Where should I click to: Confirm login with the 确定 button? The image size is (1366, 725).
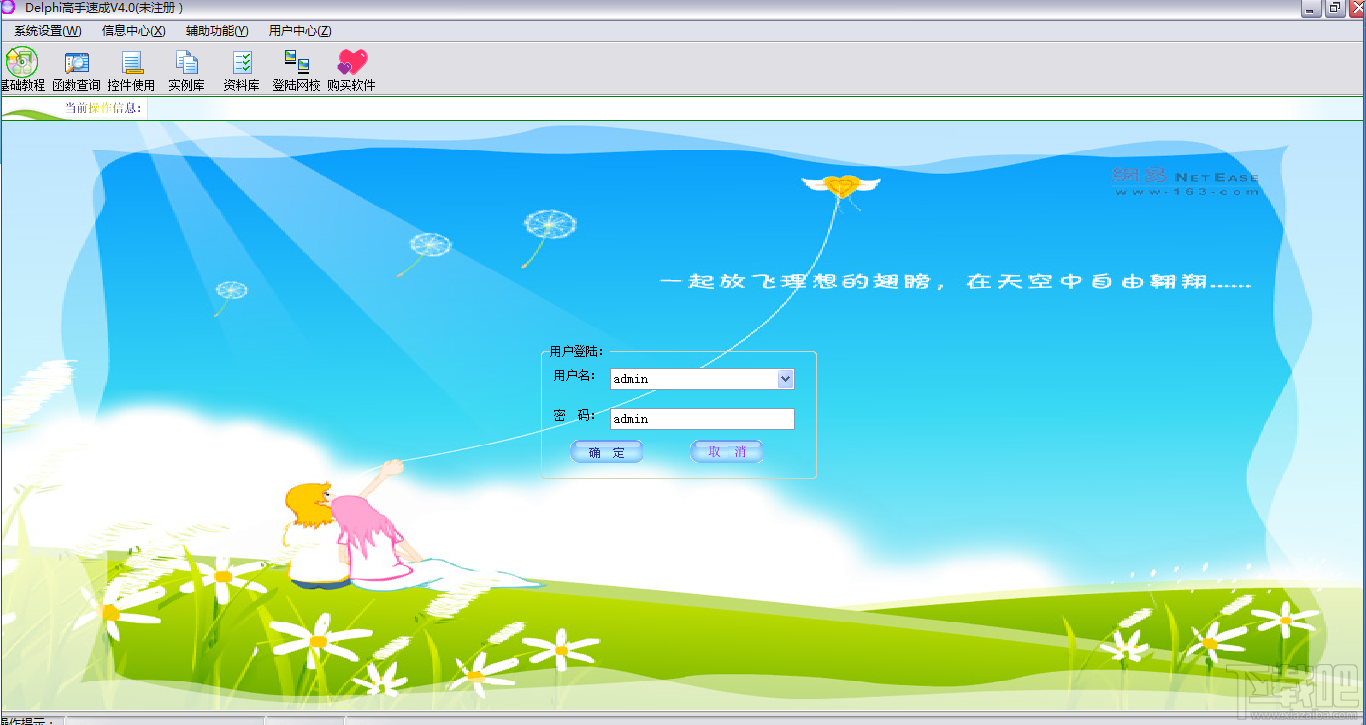607,452
